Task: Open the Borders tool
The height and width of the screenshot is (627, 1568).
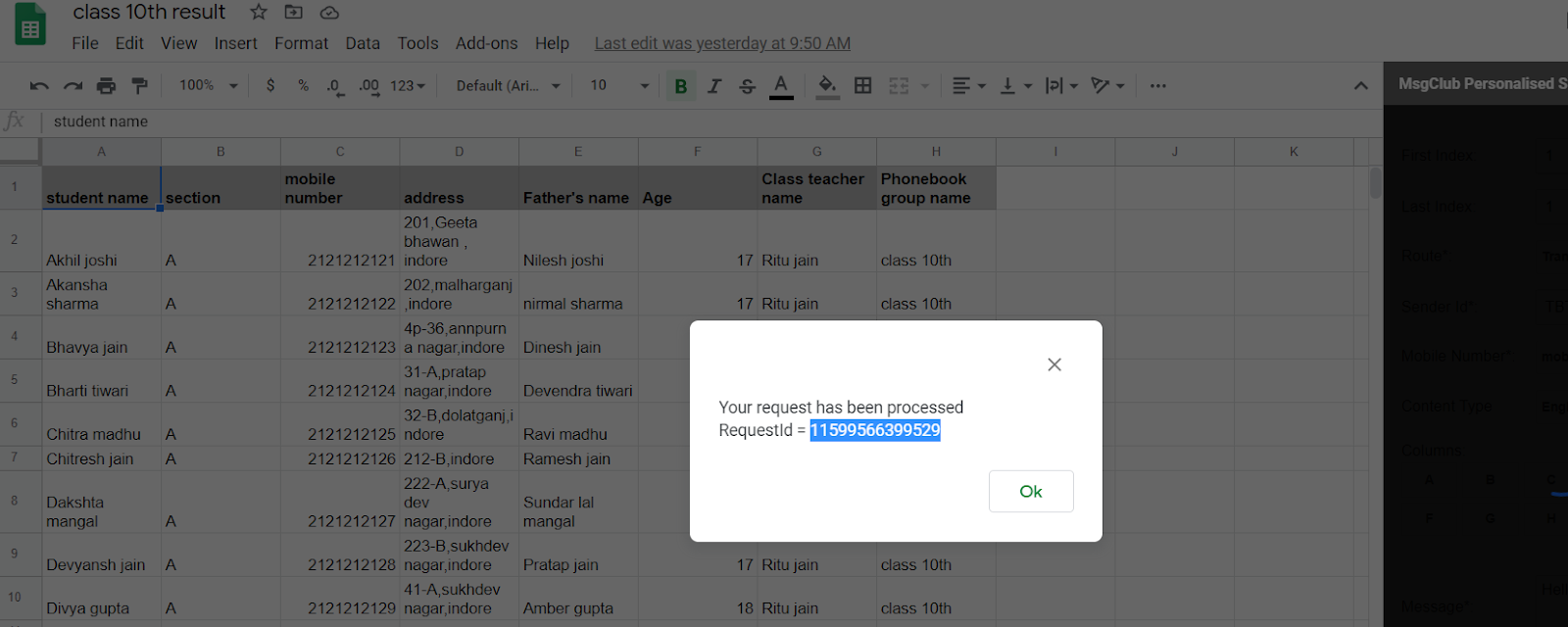Action: point(863,86)
